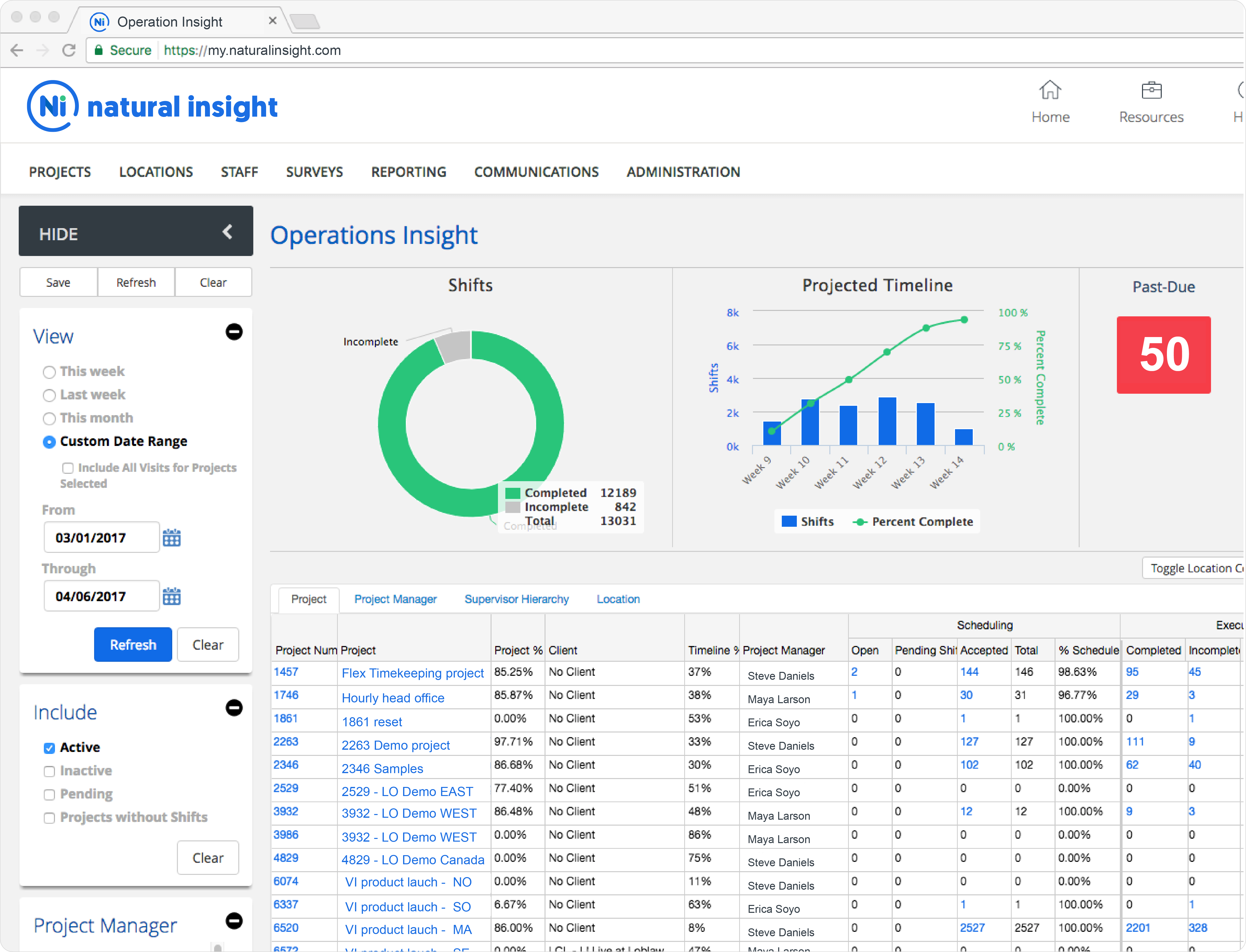Screen dimensions: 1246x952
Task: Open the Reporting menu
Action: click(x=409, y=172)
